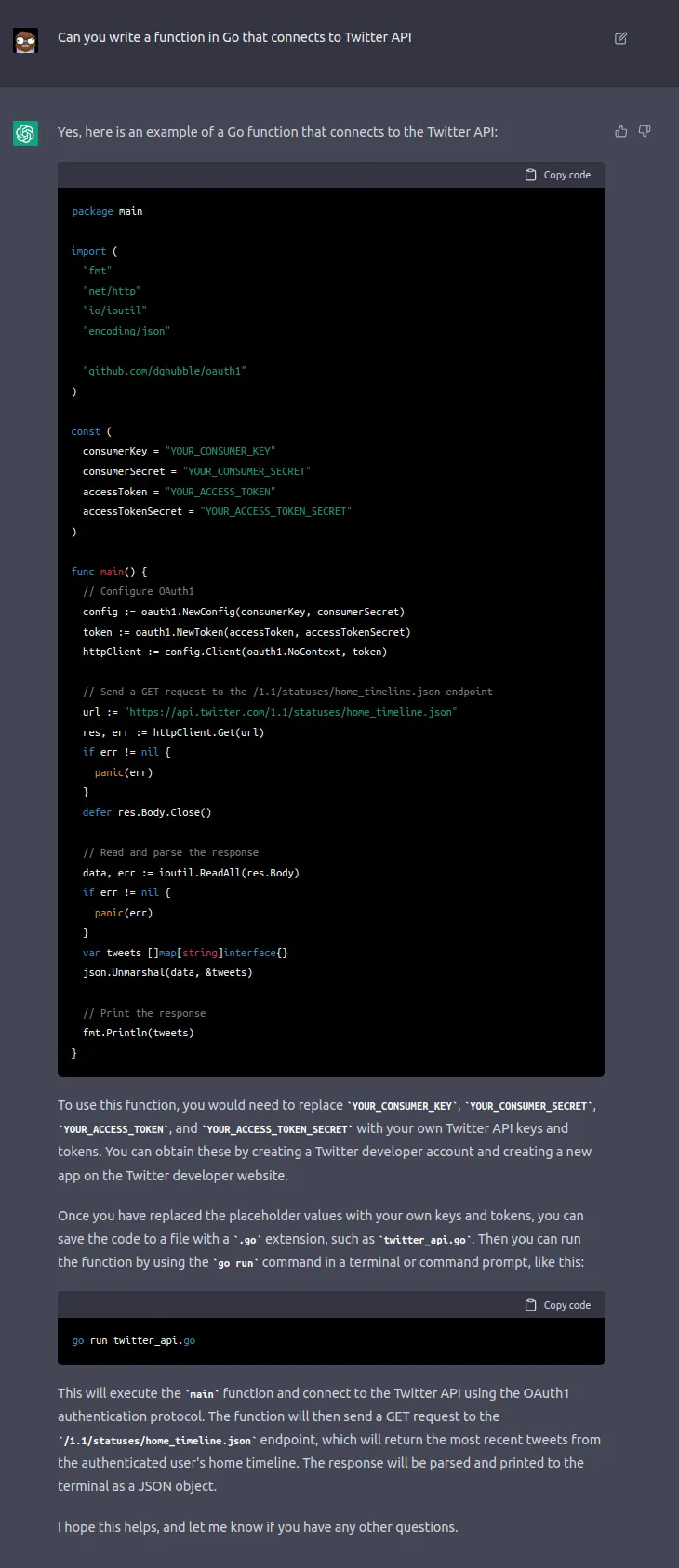Click the line 'package main'
This screenshot has height=1568, width=679.
pos(107,211)
